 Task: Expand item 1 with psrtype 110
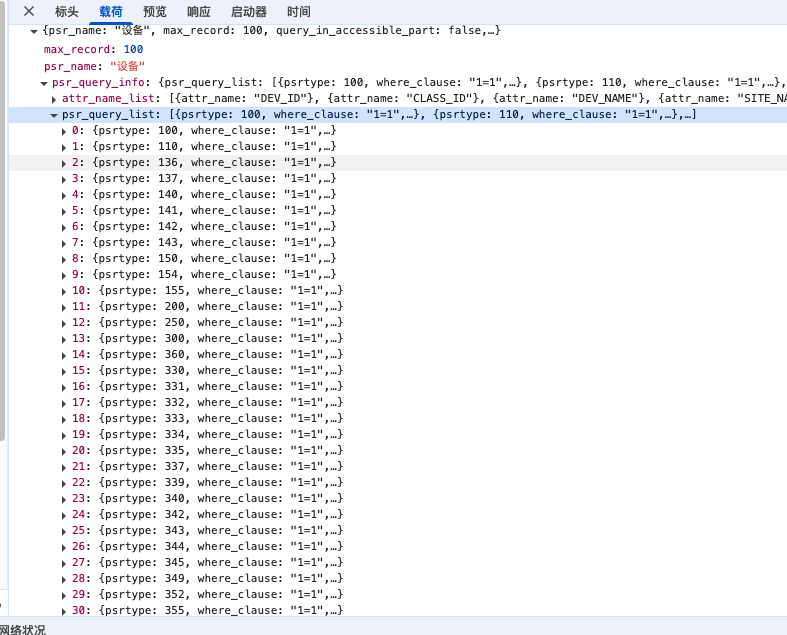(64, 148)
